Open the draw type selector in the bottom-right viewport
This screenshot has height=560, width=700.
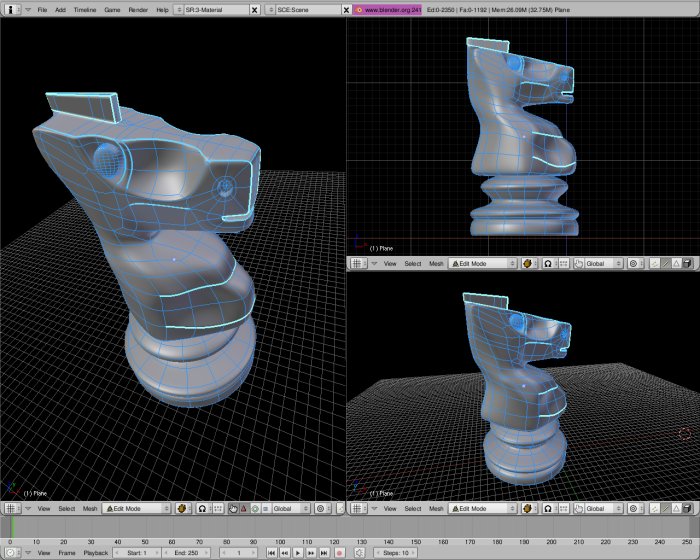[x=528, y=508]
